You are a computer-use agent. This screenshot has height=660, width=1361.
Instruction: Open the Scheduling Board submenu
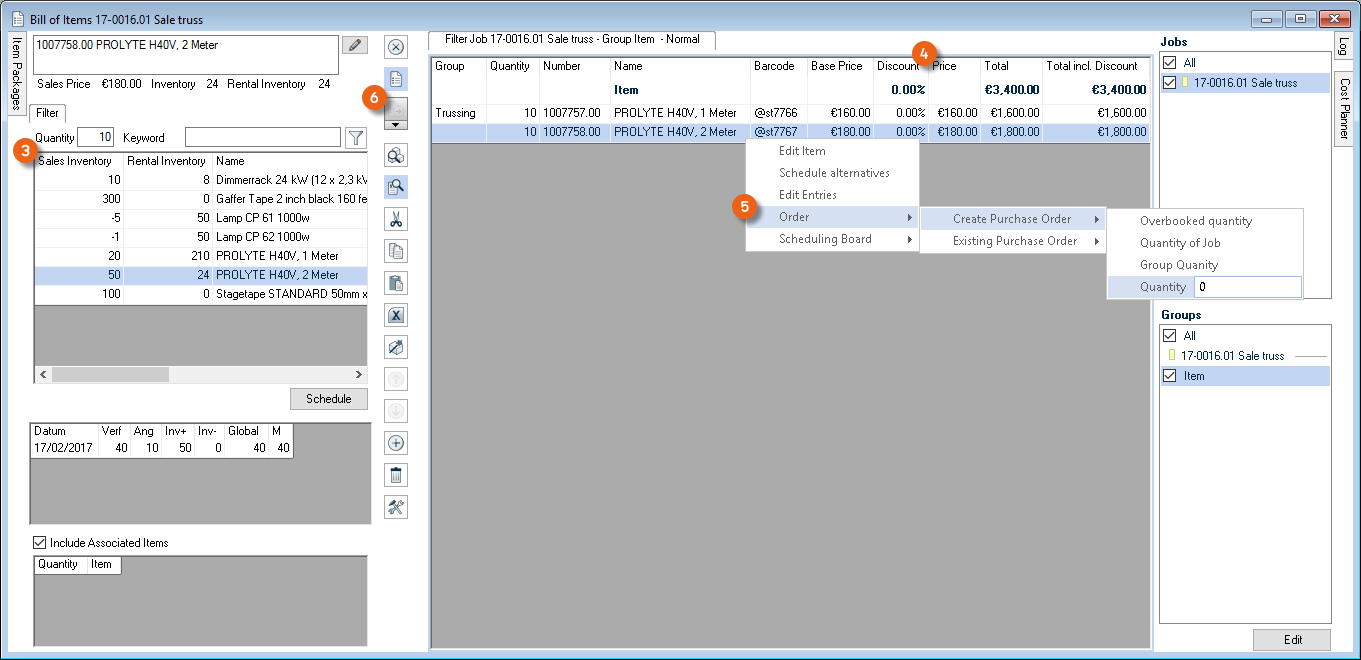pyautogui.click(x=825, y=239)
